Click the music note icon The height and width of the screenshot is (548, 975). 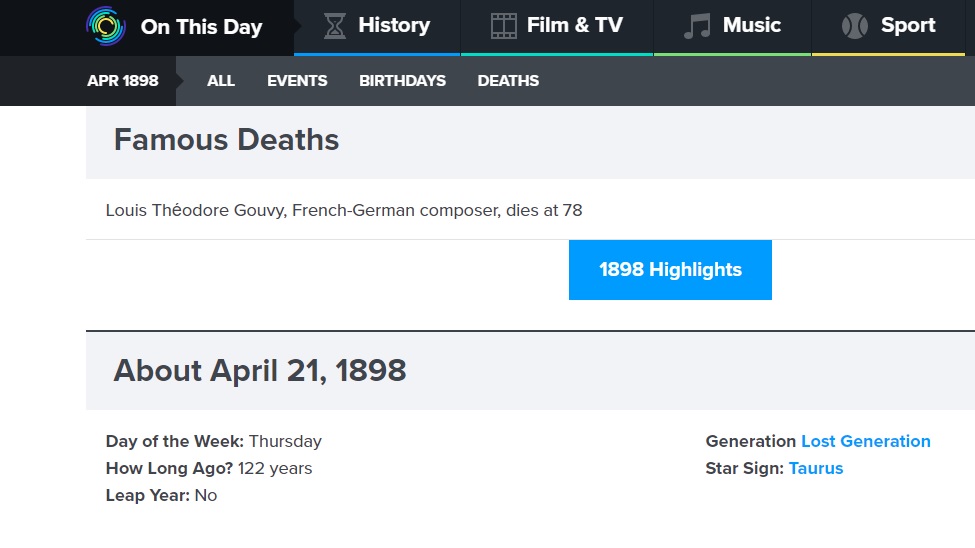click(x=696, y=26)
